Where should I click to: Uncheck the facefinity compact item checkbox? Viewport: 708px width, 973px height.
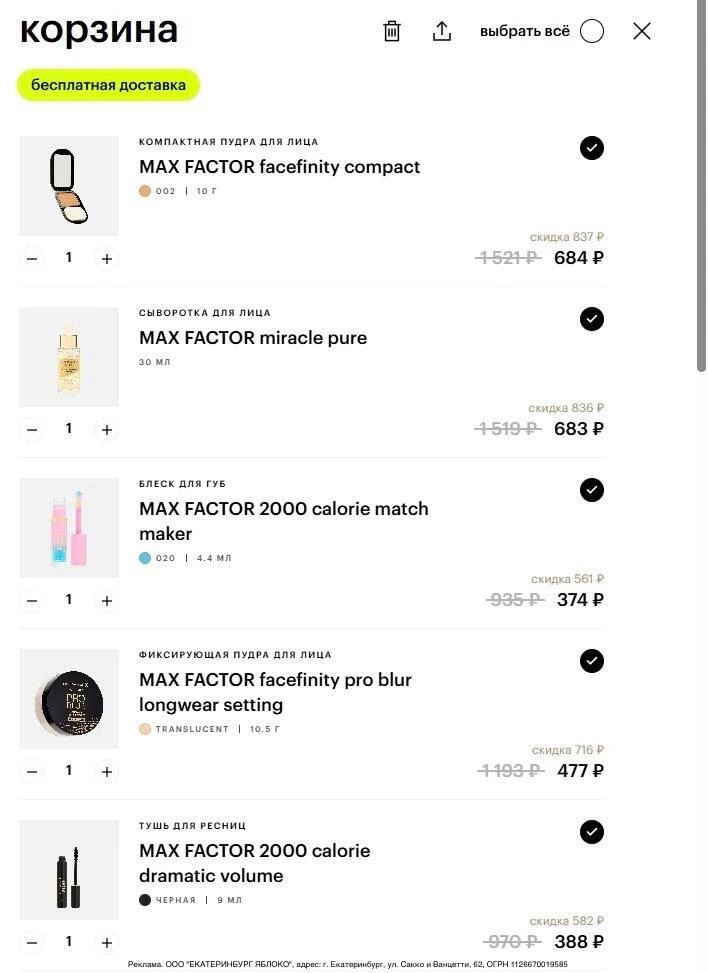pyautogui.click(x=592, y=148)
